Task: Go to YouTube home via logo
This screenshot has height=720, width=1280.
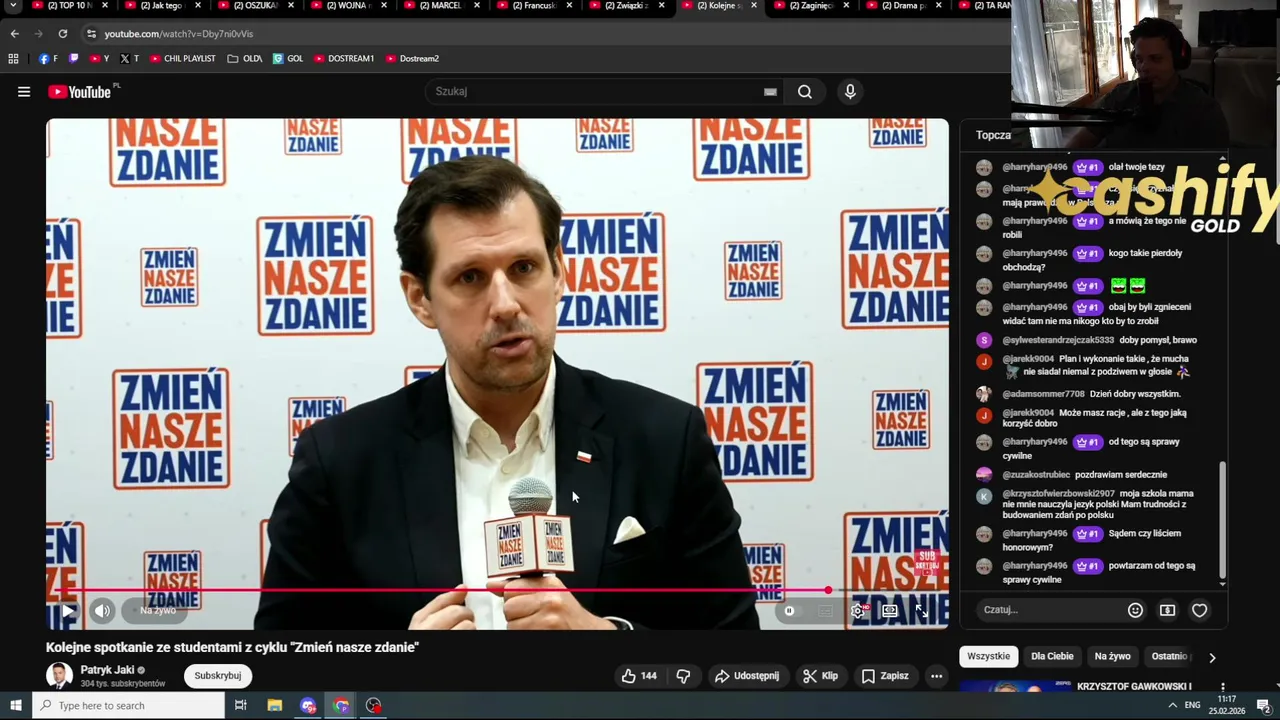Action: 79,92
